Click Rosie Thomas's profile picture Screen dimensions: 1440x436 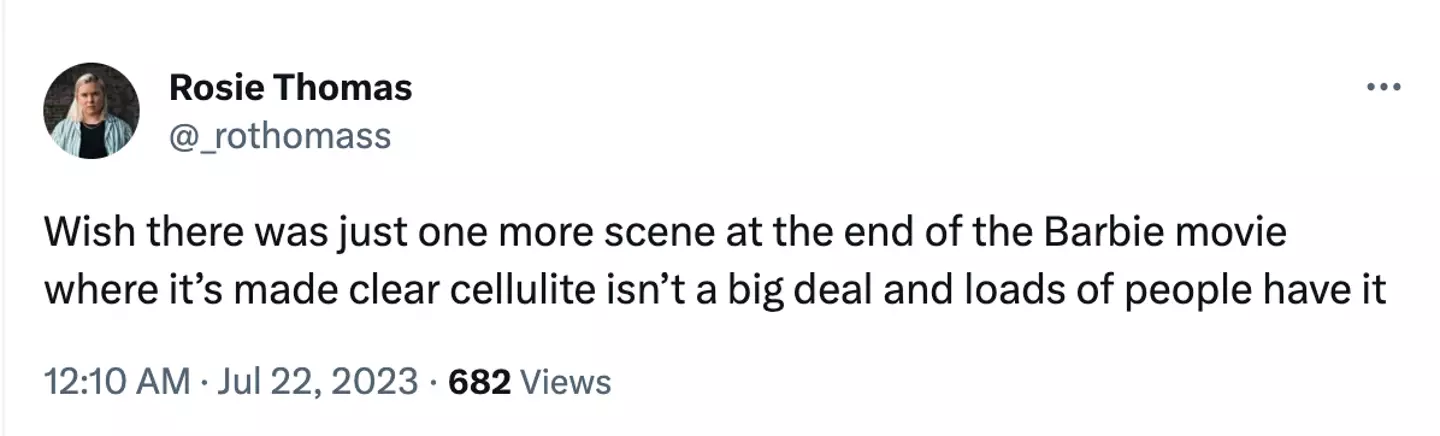pos(91,110)
